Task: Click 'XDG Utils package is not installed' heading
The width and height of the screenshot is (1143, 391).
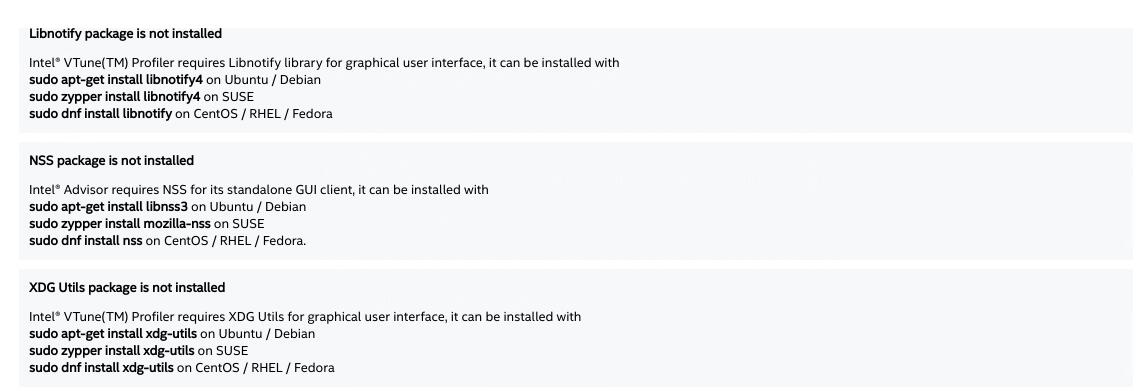Action: point(127,287)
